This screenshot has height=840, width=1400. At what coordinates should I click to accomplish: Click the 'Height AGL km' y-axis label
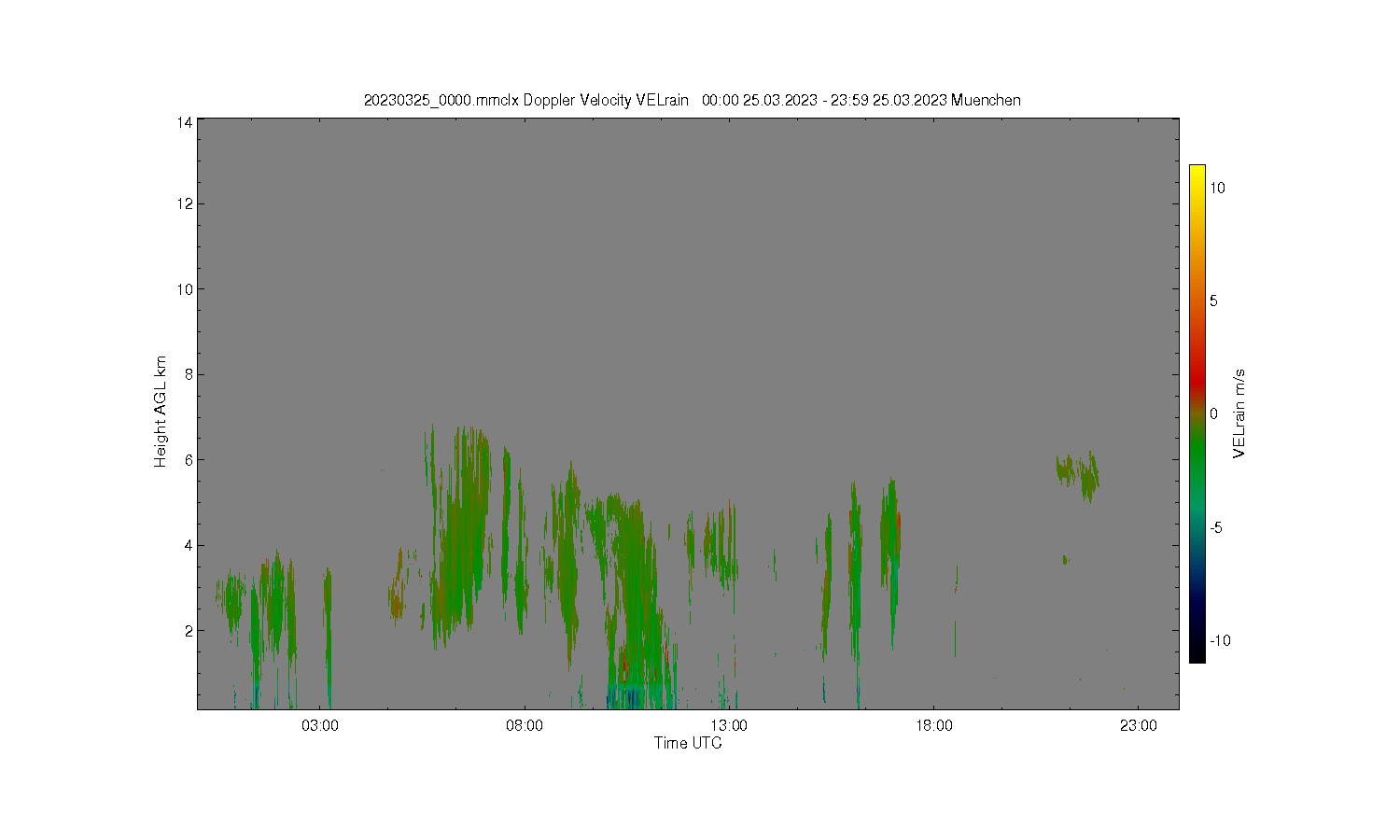pyautogui.click(x=161, y=412)
